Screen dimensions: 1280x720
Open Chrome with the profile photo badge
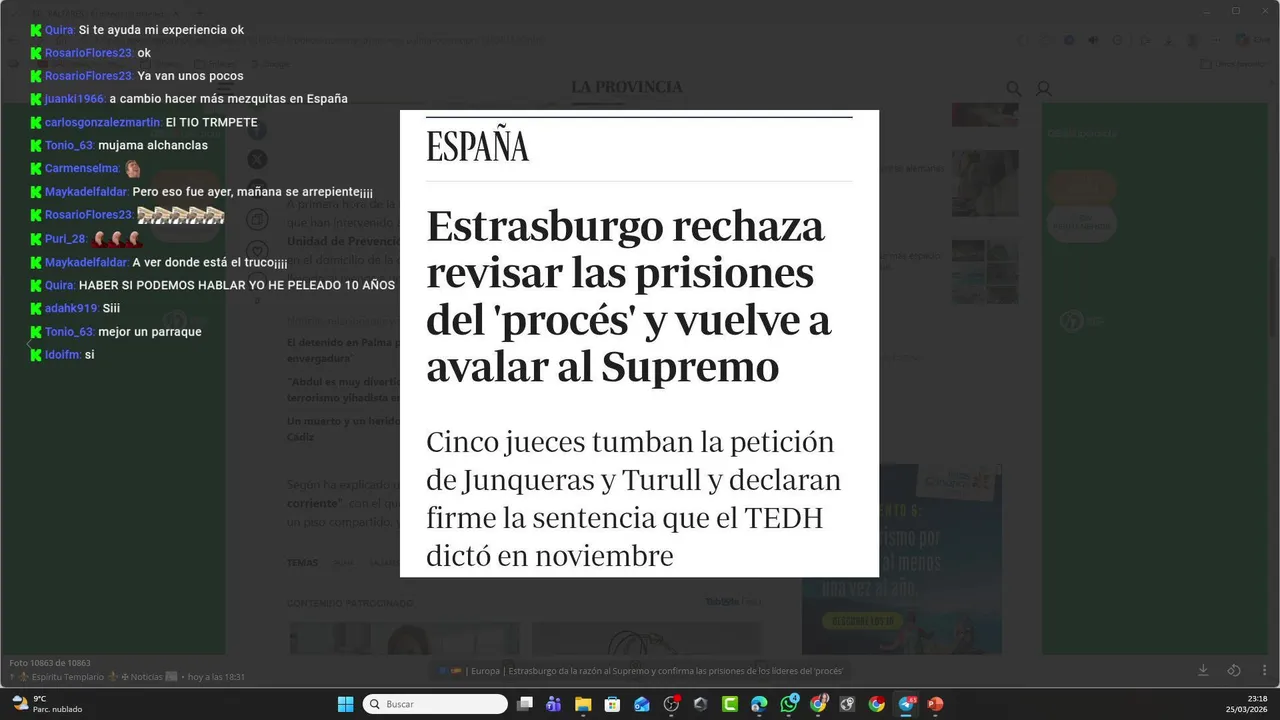[818, 704]
